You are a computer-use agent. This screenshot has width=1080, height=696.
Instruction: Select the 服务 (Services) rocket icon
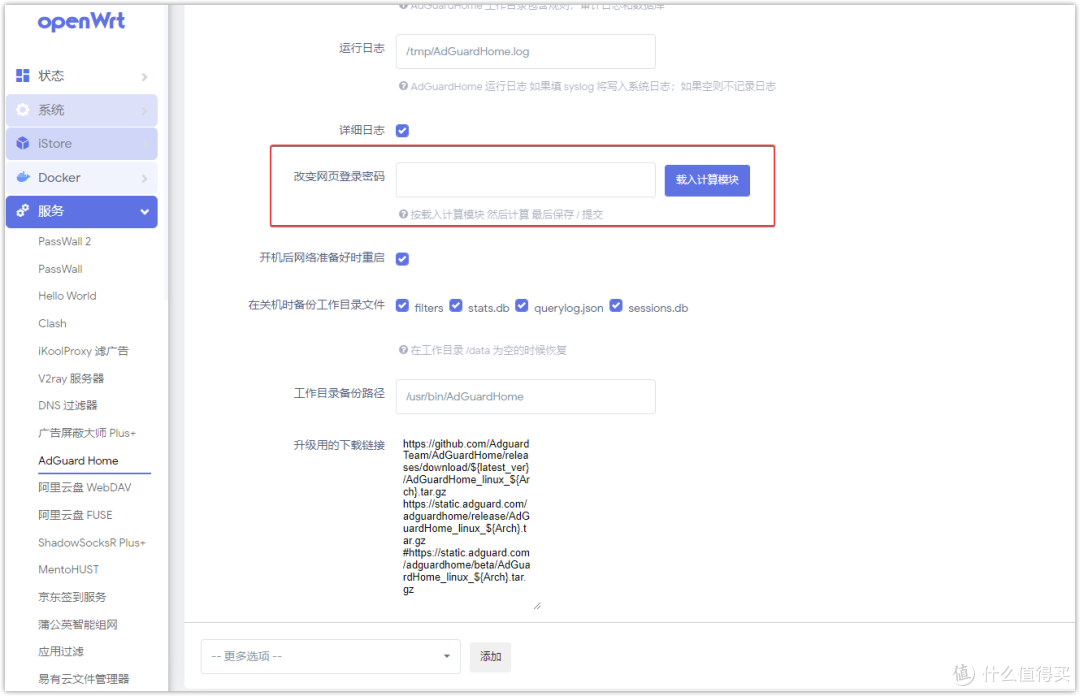pyautogui.click(x=22, y=211)
